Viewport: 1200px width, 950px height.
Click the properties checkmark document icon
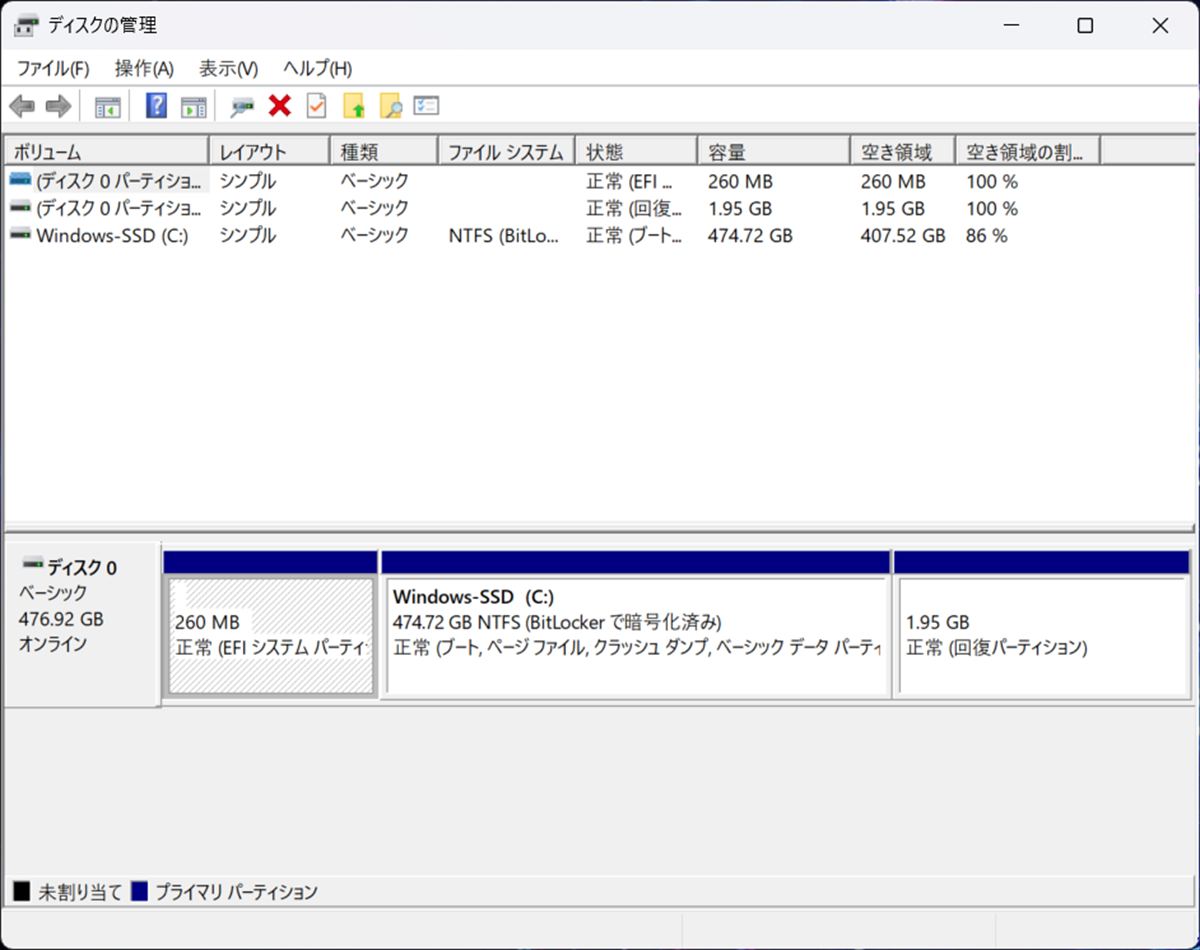pyautogui.click(x=316, y=106)
